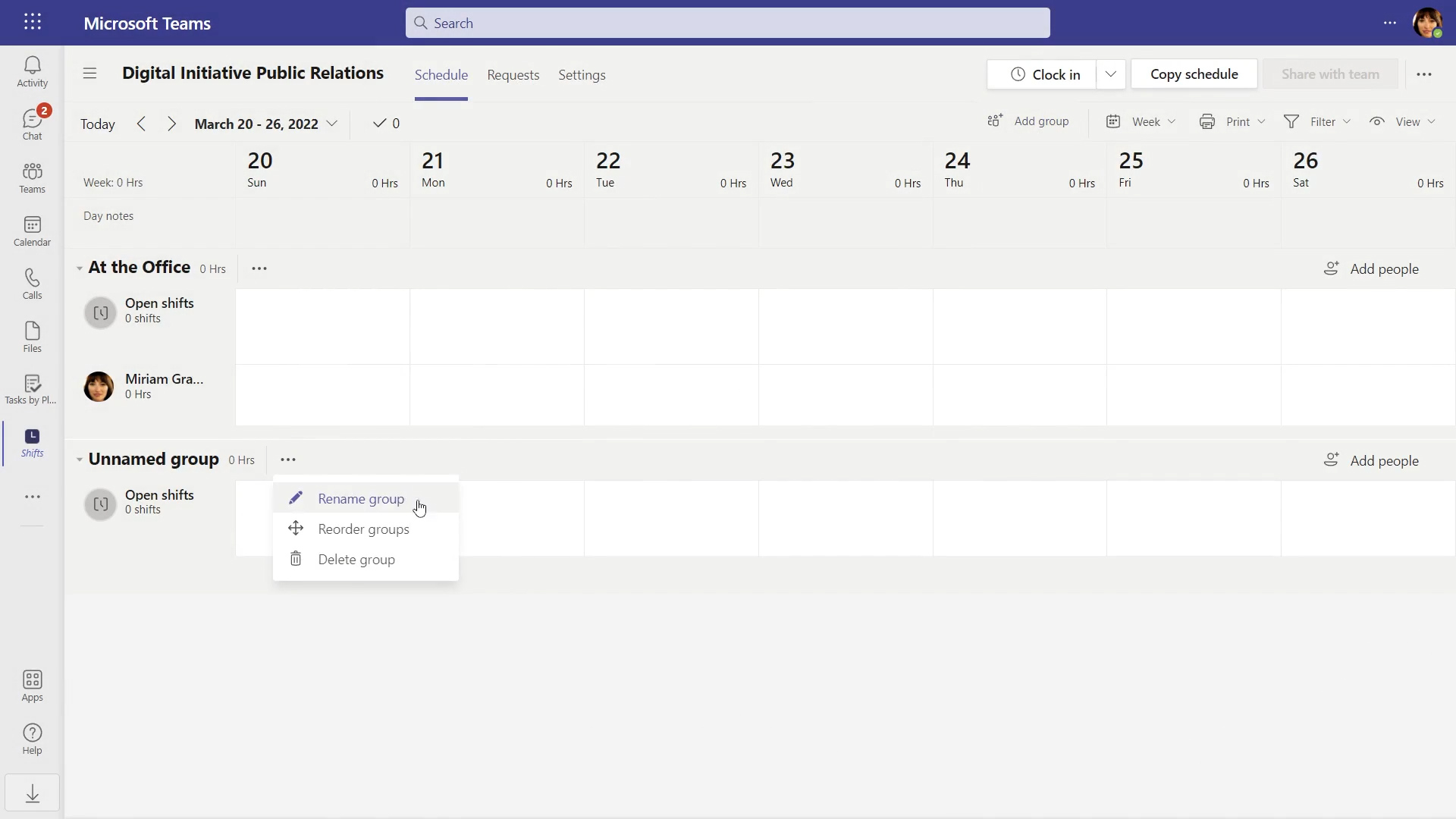Image resolution: width=1456 pixels, height=819 pixels.
Task: Expand the Clock In dropdown arrow
Action: coord(1111,74)
